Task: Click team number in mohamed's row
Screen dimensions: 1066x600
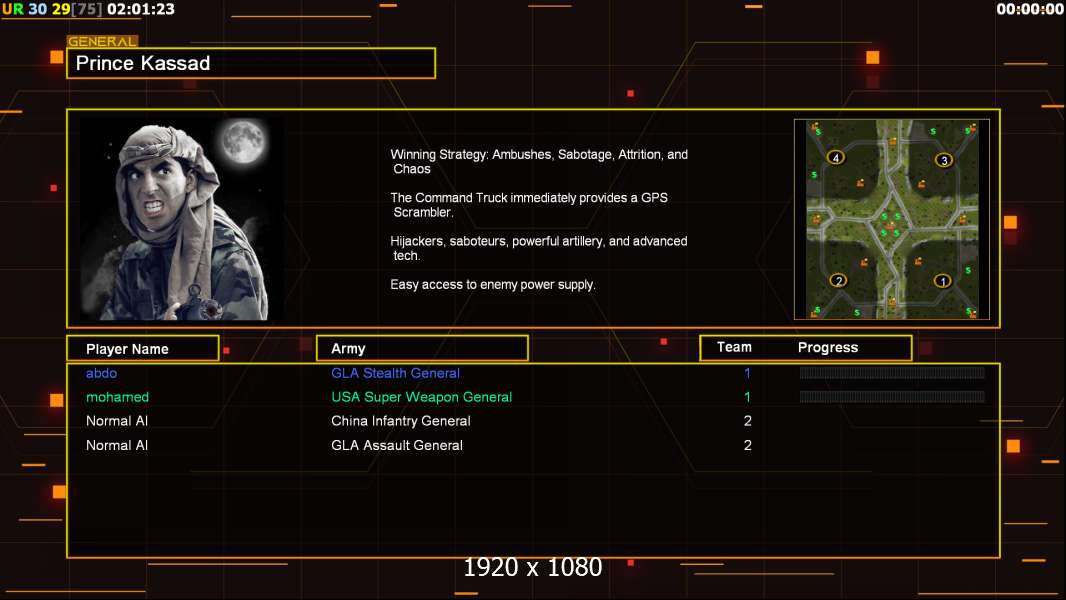Action: coord(747,397)
